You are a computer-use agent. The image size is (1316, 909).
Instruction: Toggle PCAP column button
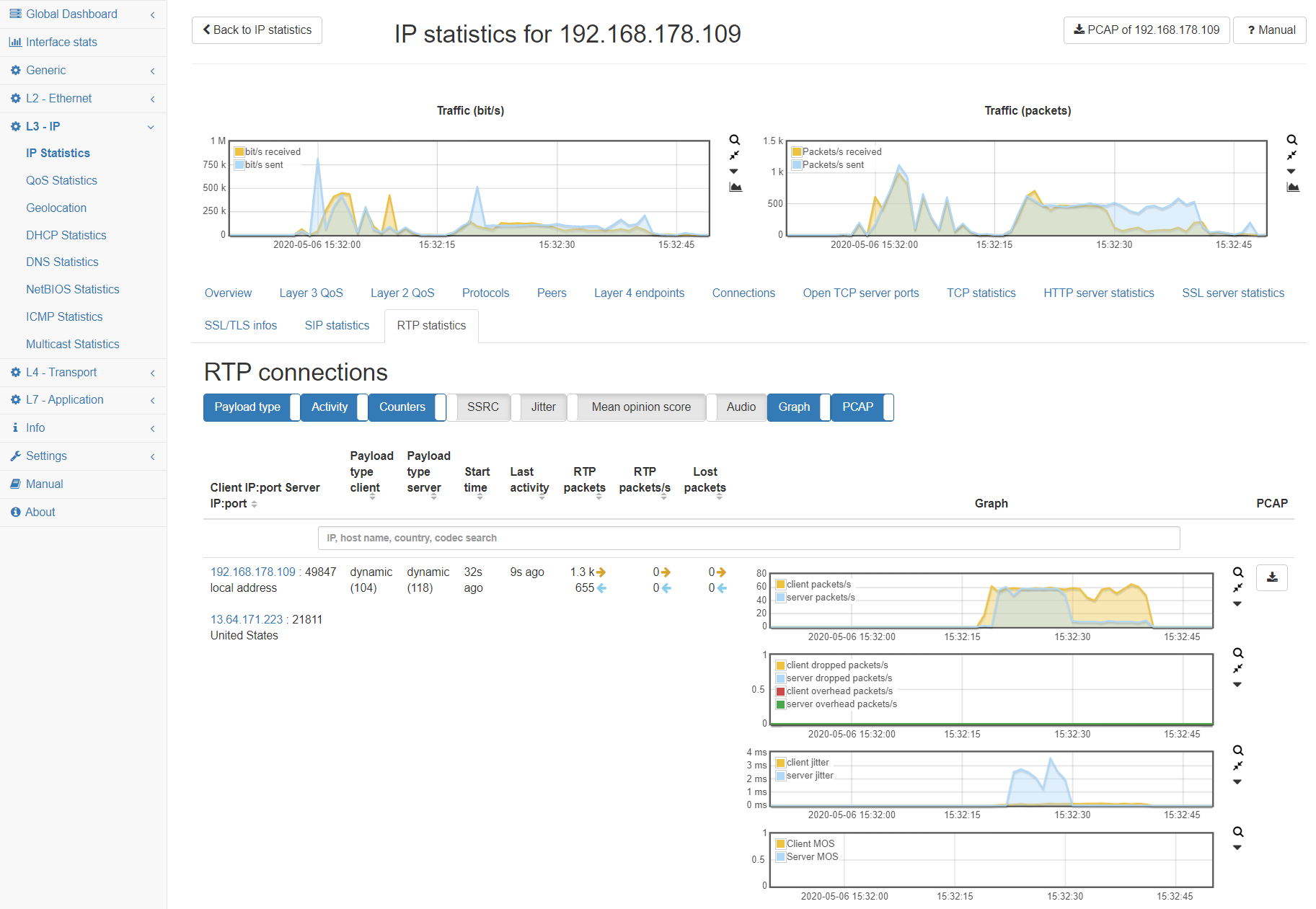point(862,407)
